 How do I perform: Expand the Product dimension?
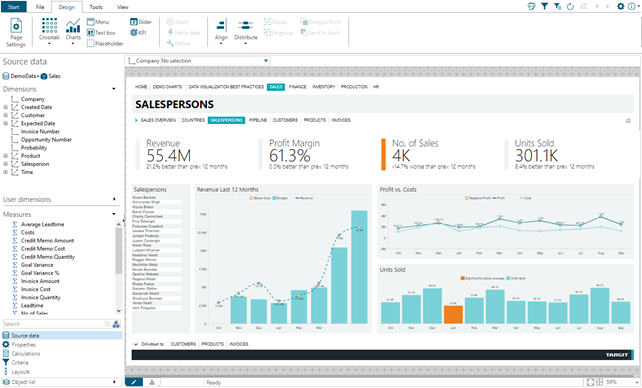click(x=5, y=156)
